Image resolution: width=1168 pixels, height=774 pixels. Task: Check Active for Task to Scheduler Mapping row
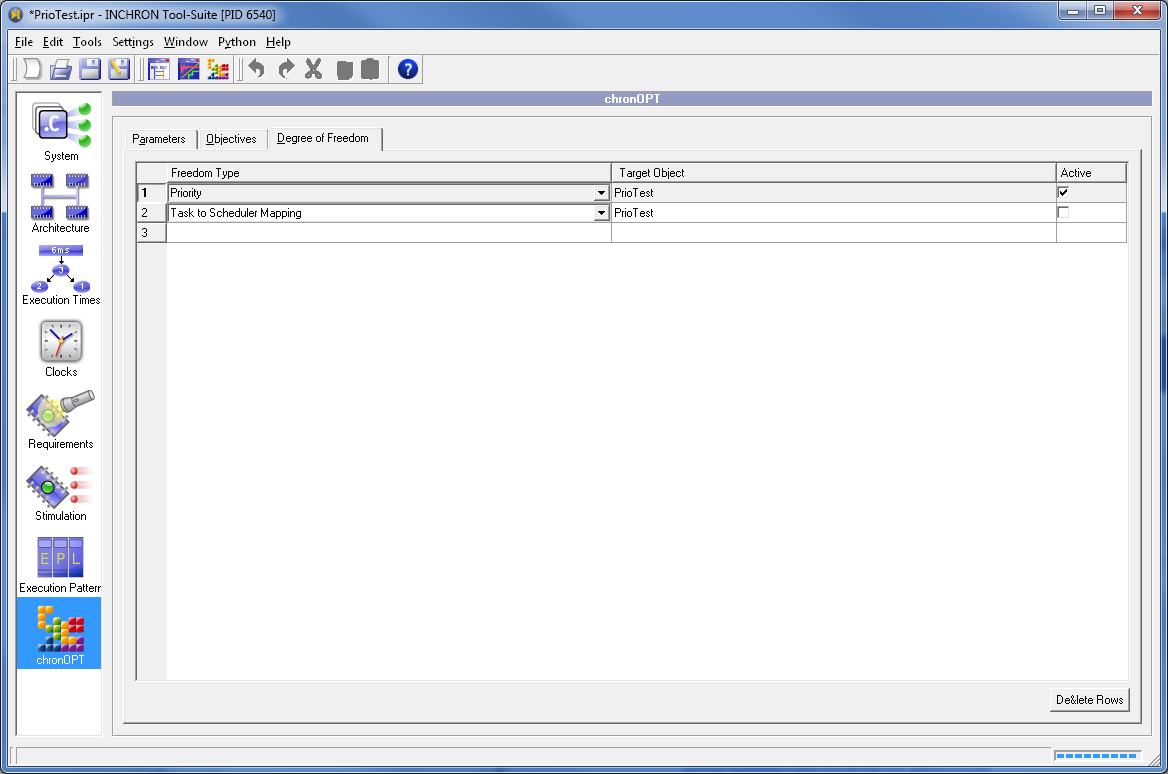[1063, 212]
